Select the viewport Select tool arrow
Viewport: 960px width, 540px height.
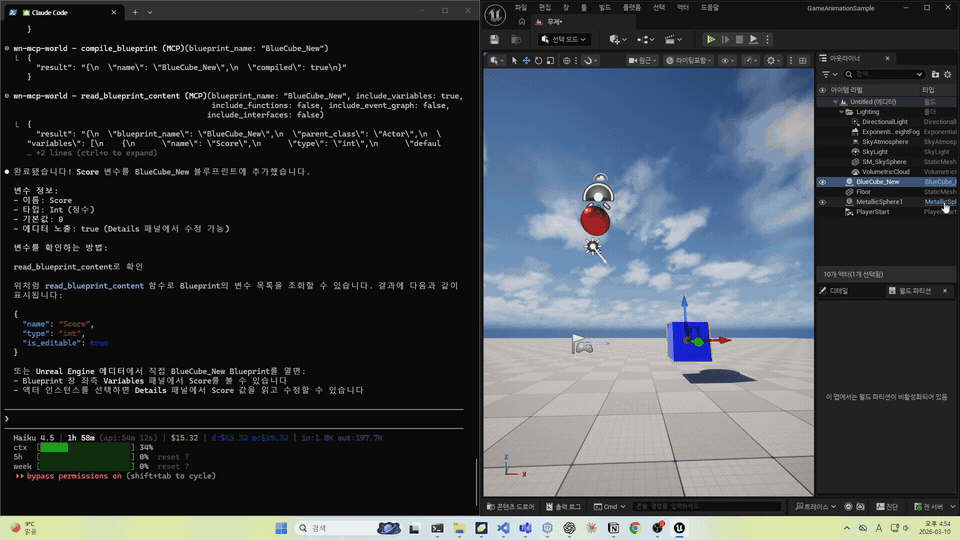pyautogui.click(x=514, y=61)
